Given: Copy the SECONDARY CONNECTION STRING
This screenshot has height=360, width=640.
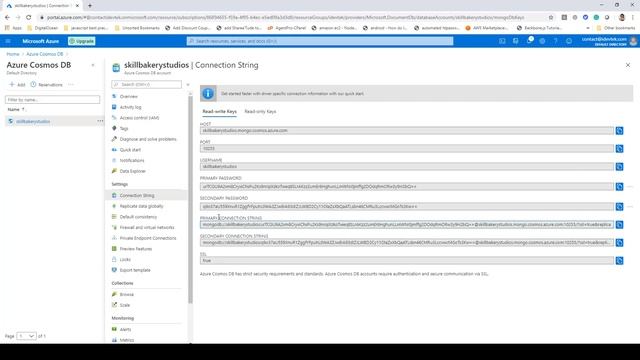Looking at the screenshot, I should (619, 242).
